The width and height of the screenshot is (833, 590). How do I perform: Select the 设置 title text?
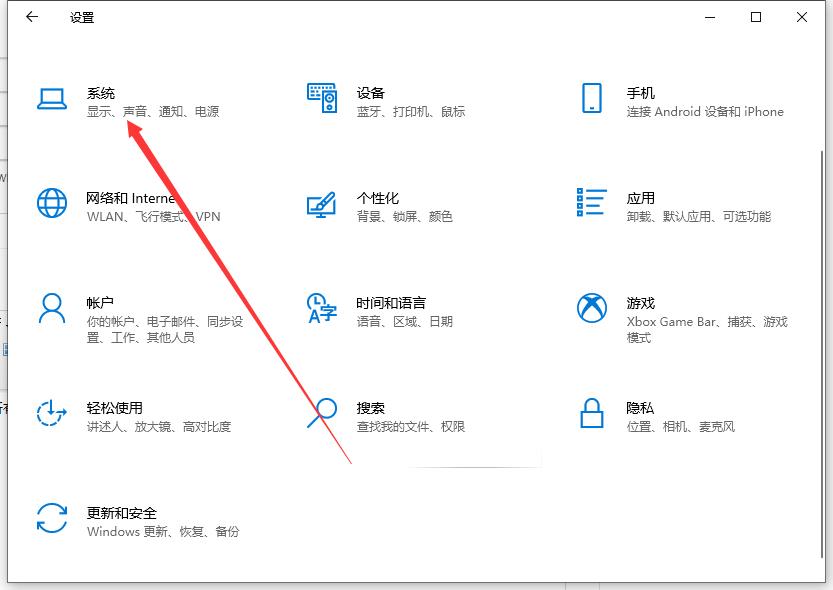point(81,17)
